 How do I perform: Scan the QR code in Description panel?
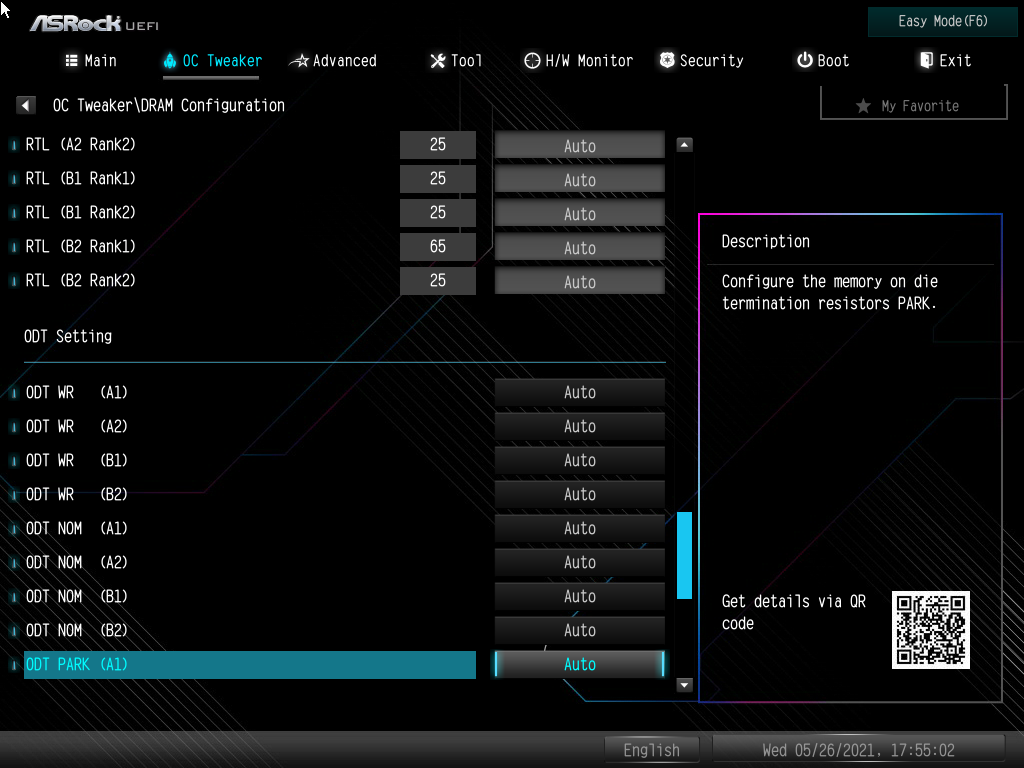929,630
